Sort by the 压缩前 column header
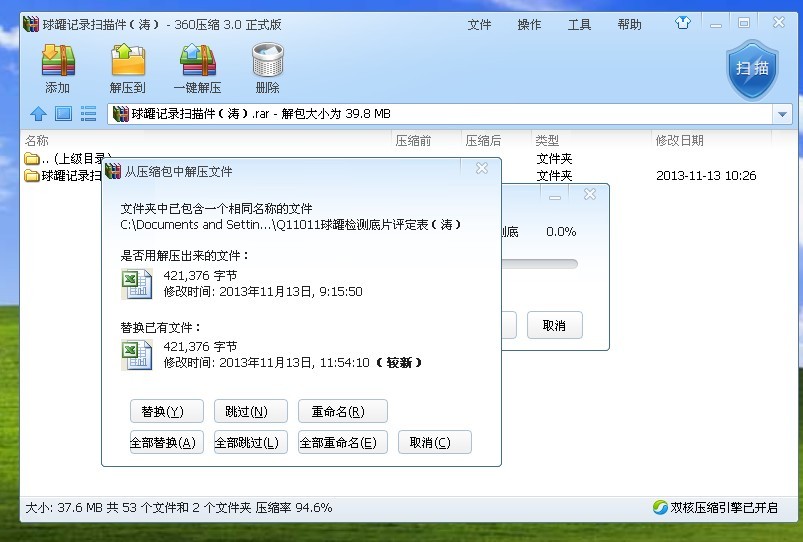 413,140
